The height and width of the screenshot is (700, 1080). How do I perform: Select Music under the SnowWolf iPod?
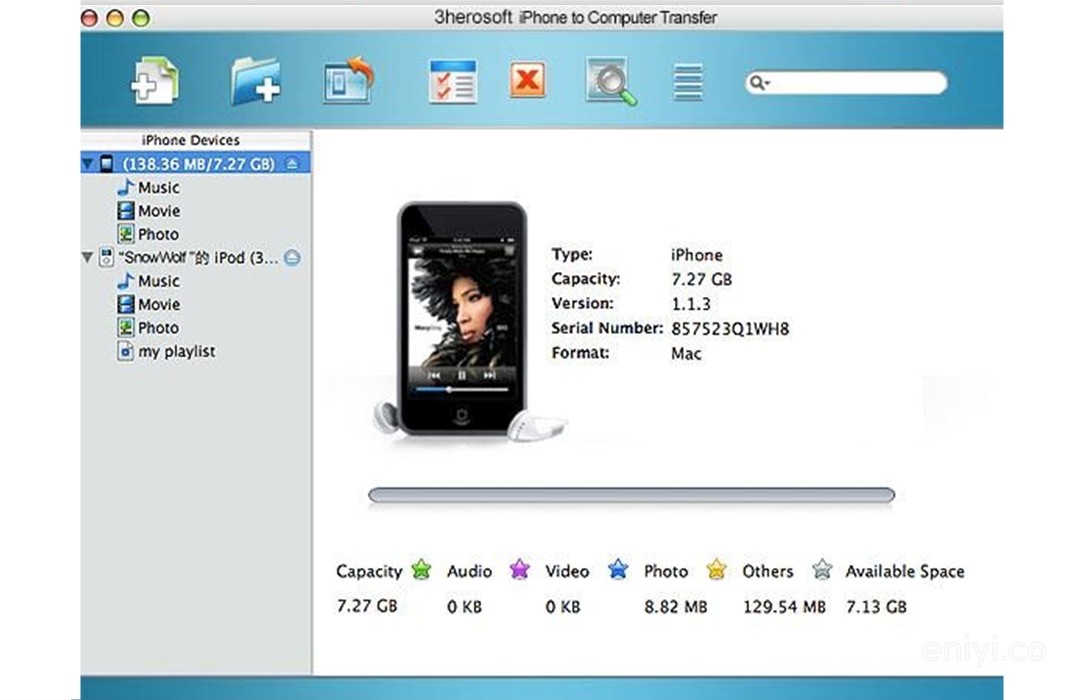[158, 281]
